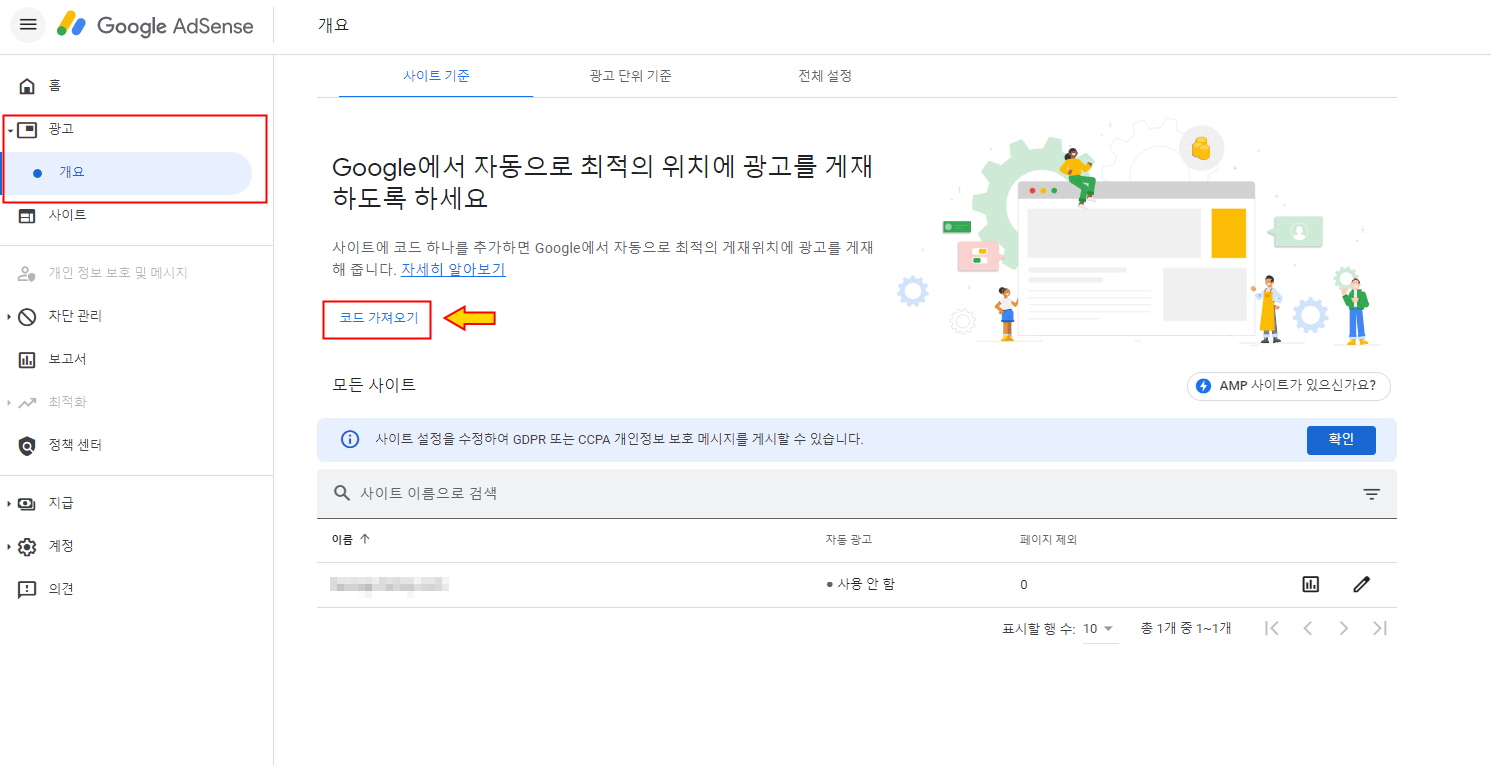The height and width of the screenshot is (765, 1491).
Task: Click the pencil edit icon for site
Action: coord(1361,584)
